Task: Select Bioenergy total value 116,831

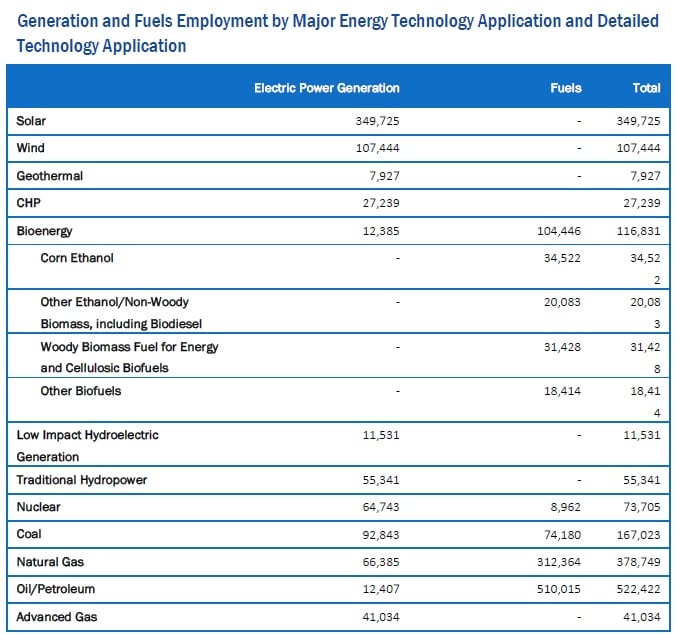Action: (638, 231)
